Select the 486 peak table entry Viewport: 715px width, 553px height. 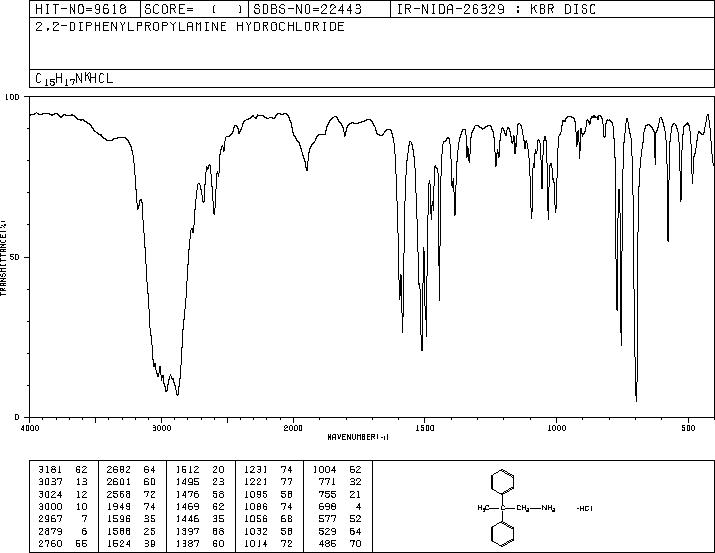340,543
